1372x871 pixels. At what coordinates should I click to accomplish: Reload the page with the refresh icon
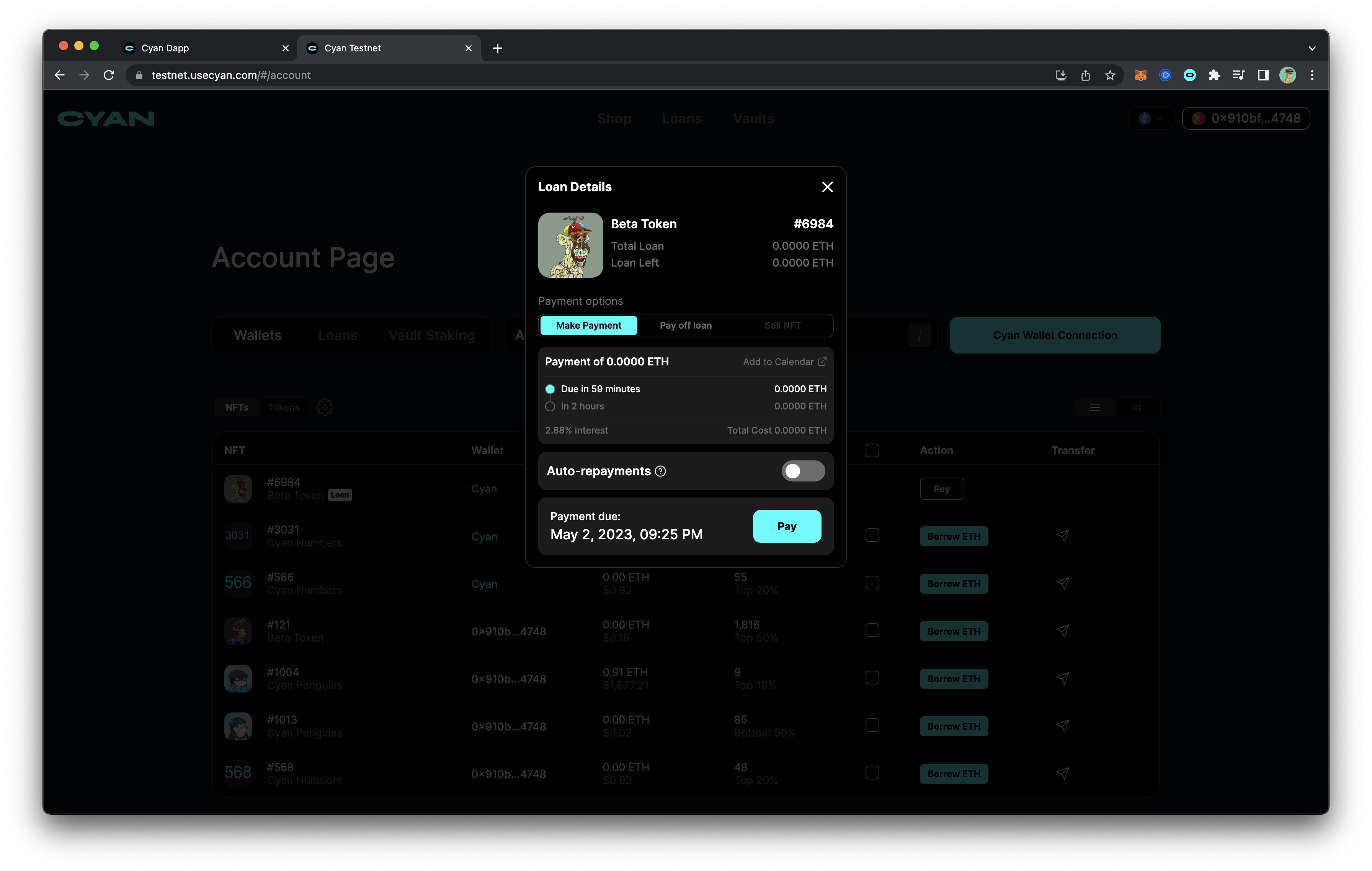[x=109, y=75]
